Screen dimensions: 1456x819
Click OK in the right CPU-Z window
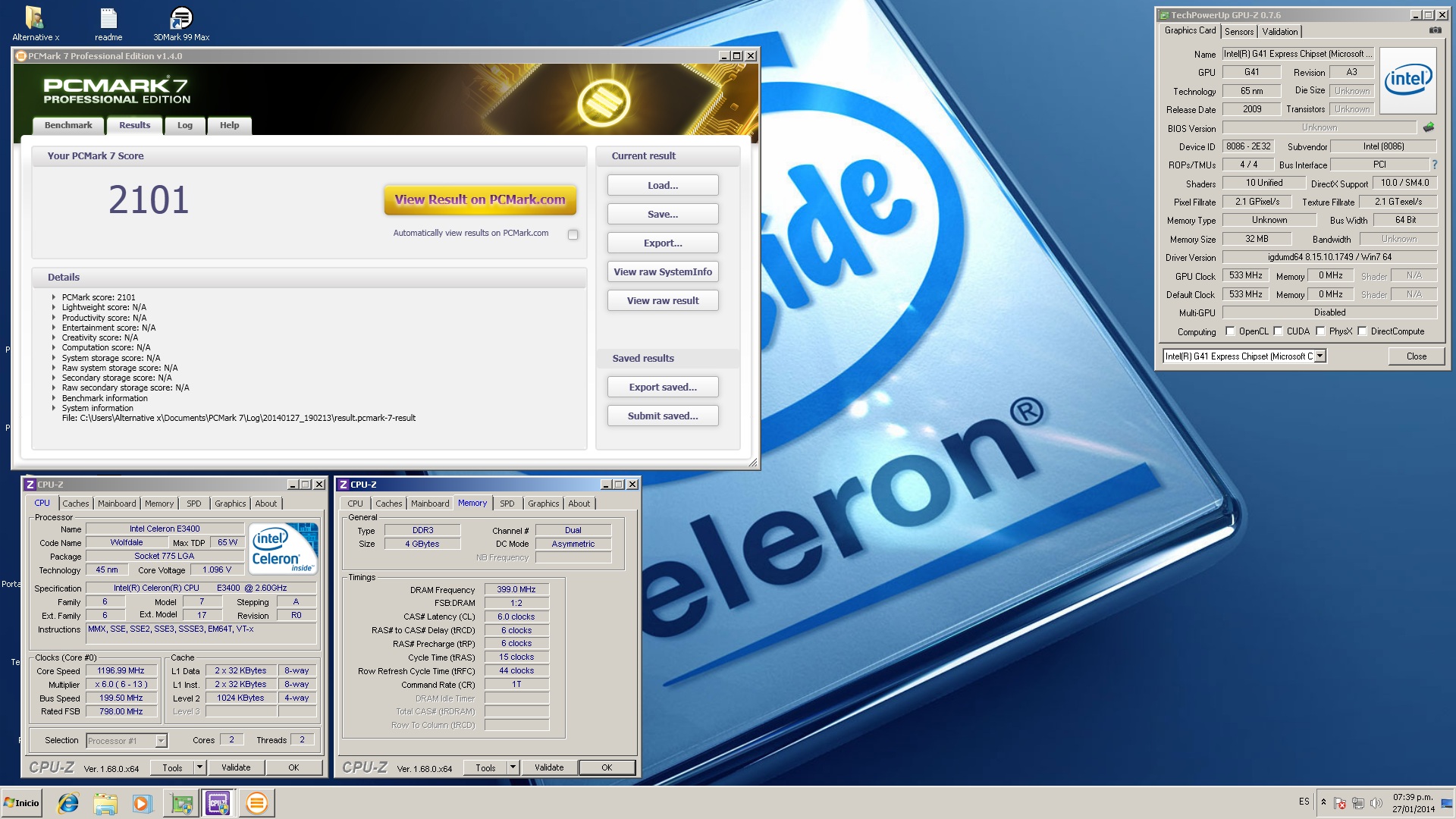[x=607, y=767]
